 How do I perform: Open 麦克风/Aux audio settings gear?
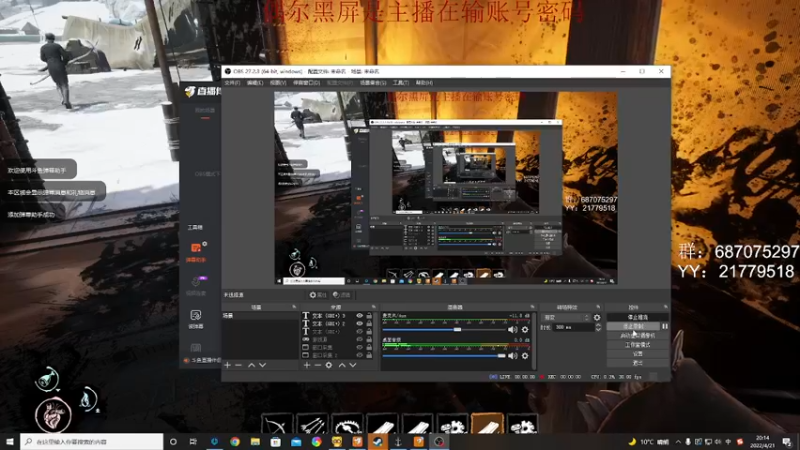(525, 330)
